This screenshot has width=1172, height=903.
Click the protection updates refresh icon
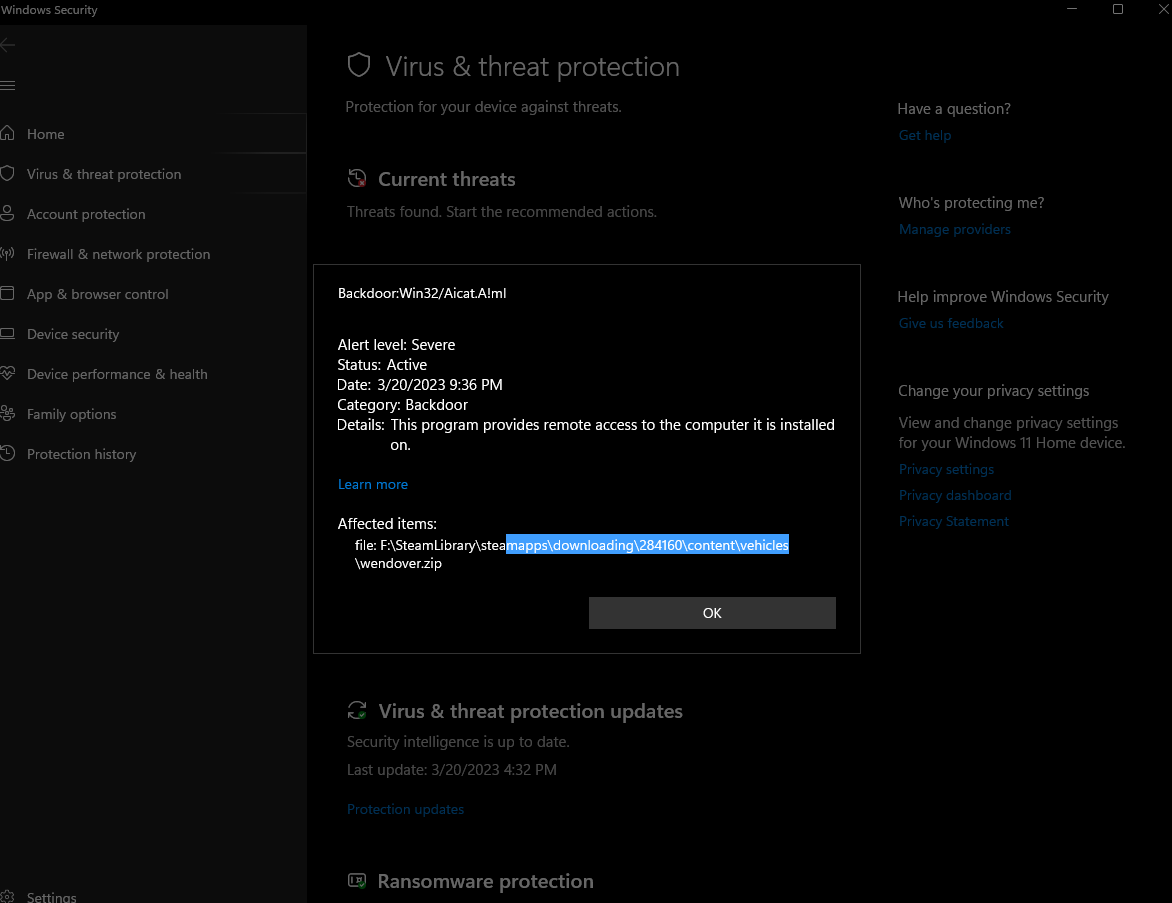[357, 710]
